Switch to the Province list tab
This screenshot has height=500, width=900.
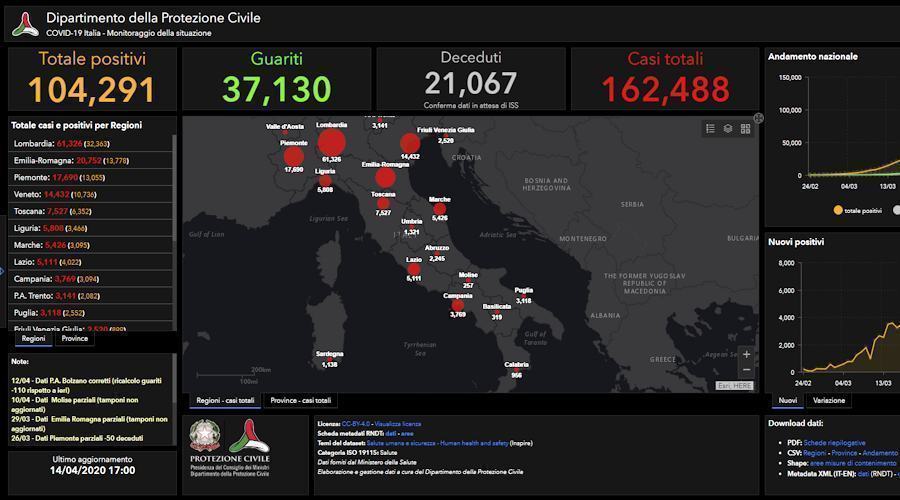click(x=75, y=339)
